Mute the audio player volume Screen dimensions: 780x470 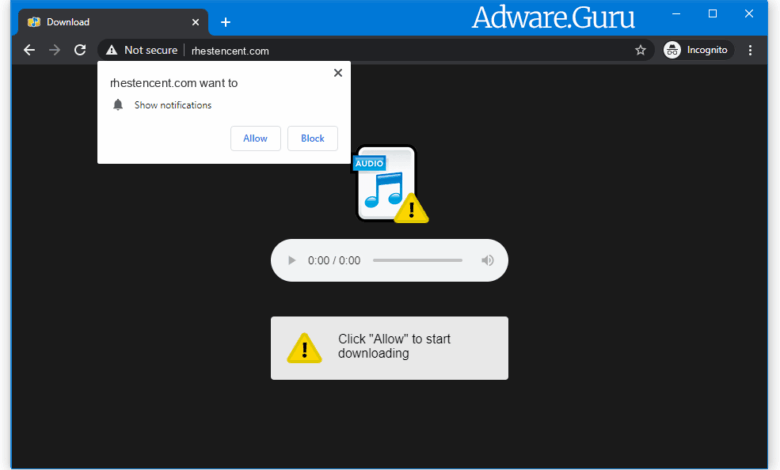[487, 261]
